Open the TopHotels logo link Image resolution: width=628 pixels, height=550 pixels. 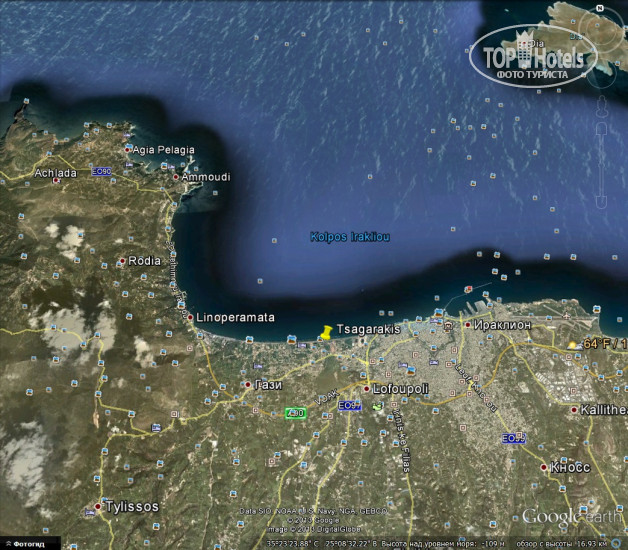533,58
